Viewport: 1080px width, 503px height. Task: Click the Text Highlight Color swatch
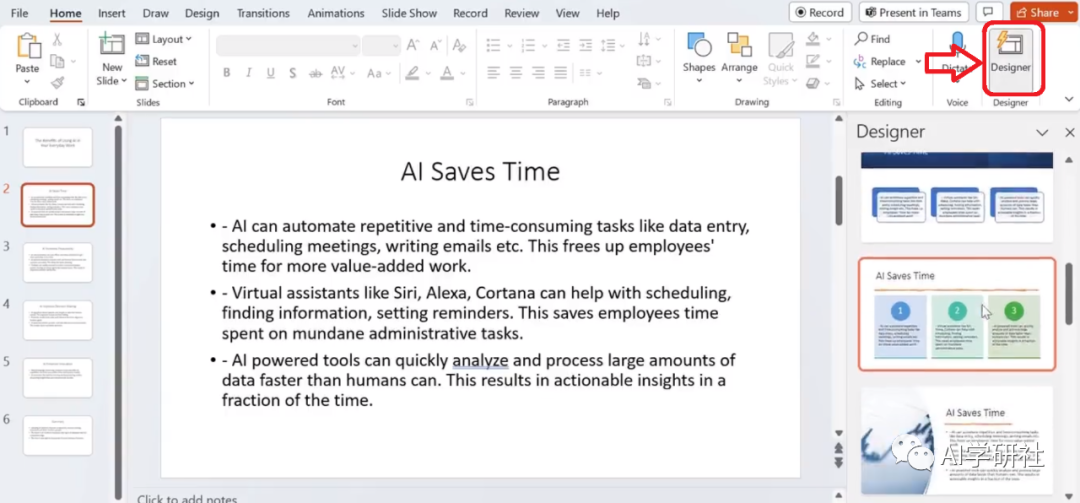tap(412, 72)
